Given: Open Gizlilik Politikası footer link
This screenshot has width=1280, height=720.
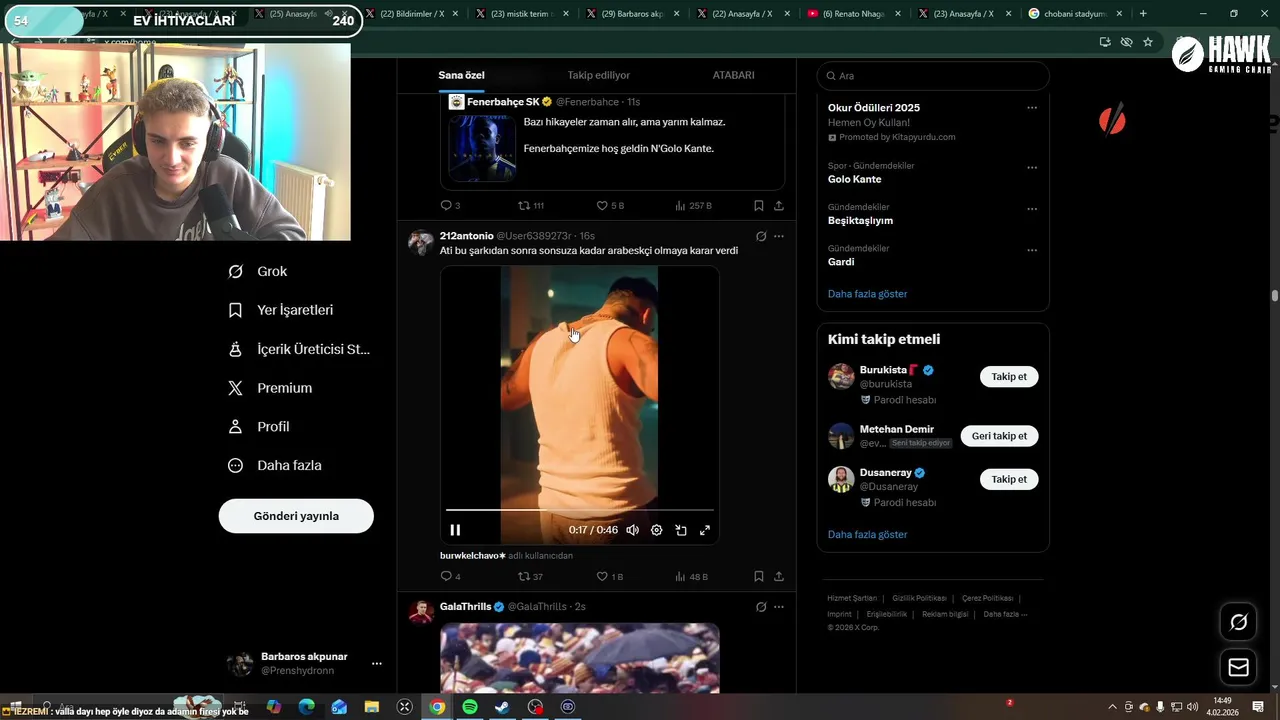Looking at the screenshot, I should click(919, 598).
